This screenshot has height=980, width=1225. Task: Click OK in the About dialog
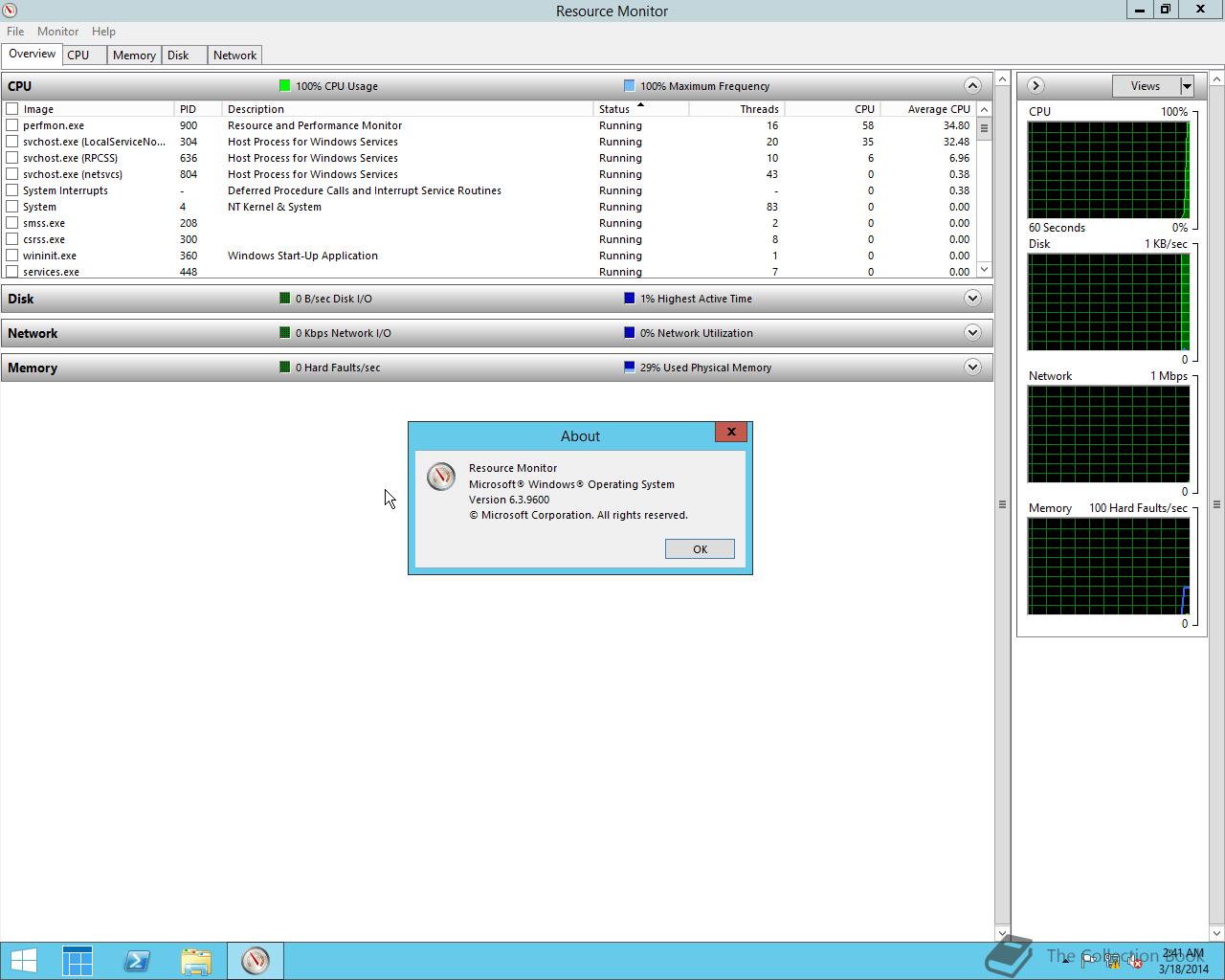[x=700, y=548]
